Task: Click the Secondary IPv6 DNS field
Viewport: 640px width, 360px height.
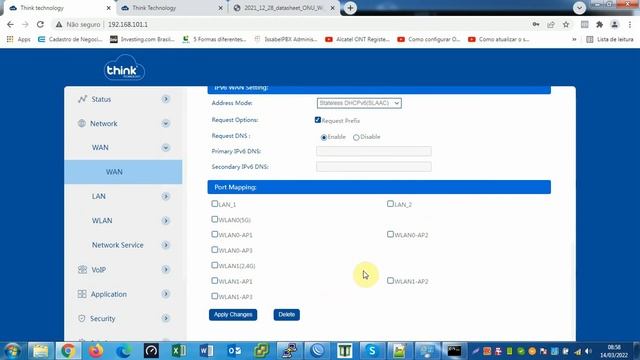Action: click(x=374, y=167)
